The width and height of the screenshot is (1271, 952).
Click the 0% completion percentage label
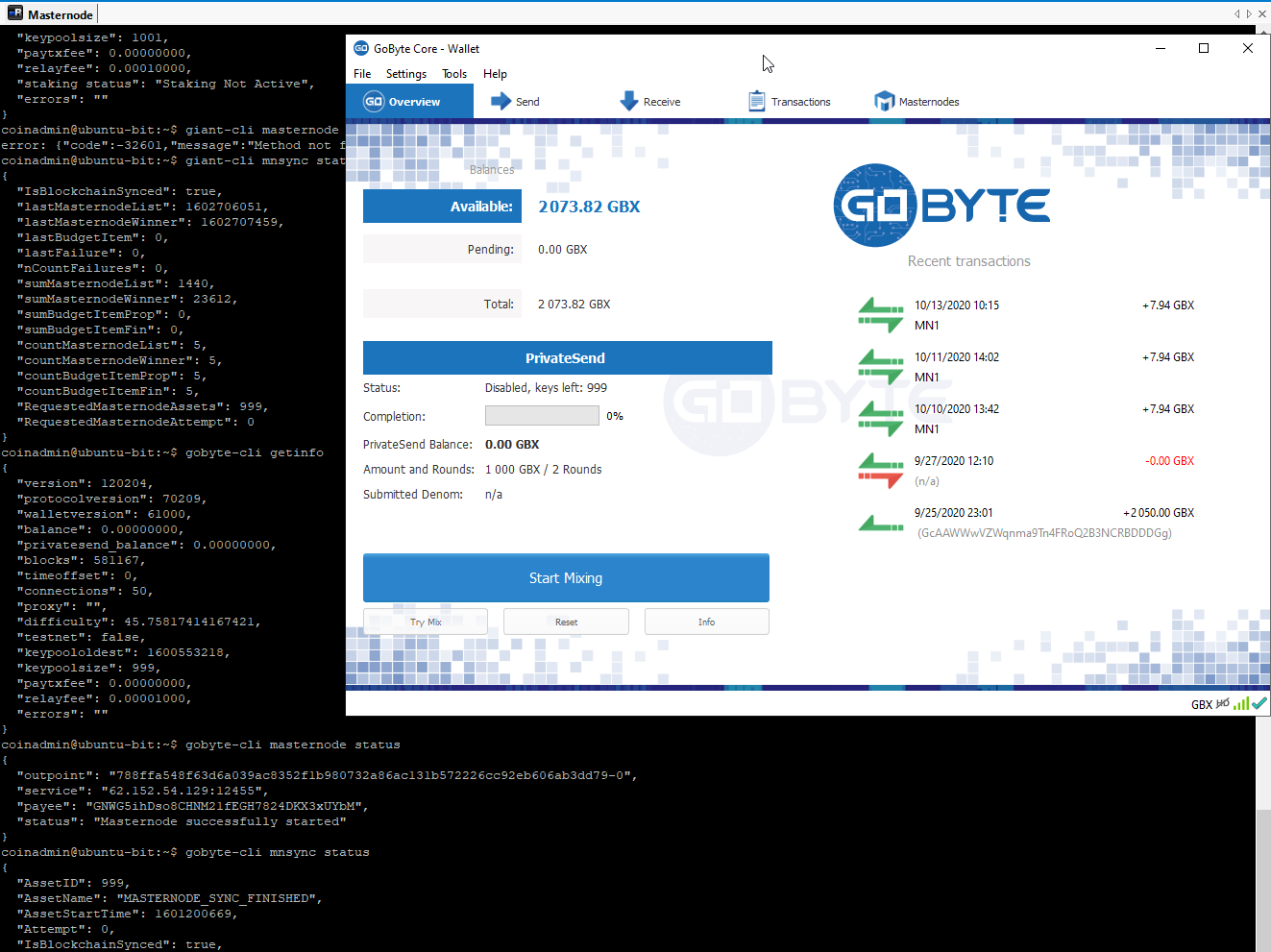point(615,416)
